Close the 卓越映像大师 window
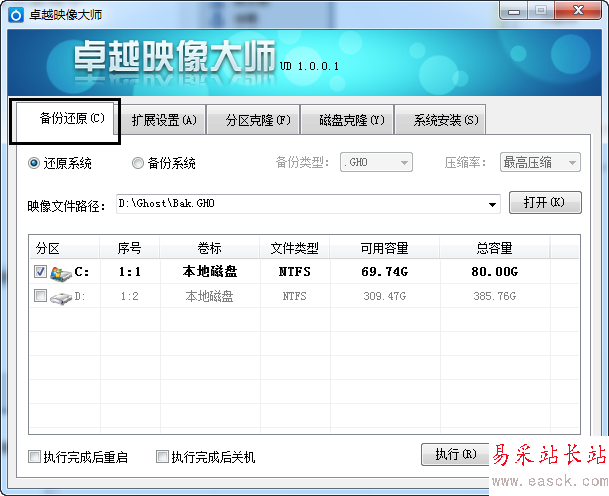609x496 pixels. [578, 10]
